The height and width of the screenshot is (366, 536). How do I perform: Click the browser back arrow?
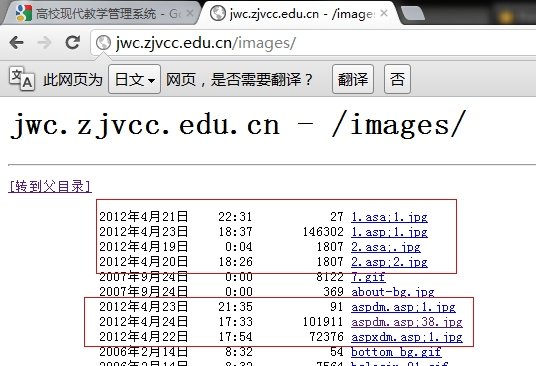(x=16, y=43)
